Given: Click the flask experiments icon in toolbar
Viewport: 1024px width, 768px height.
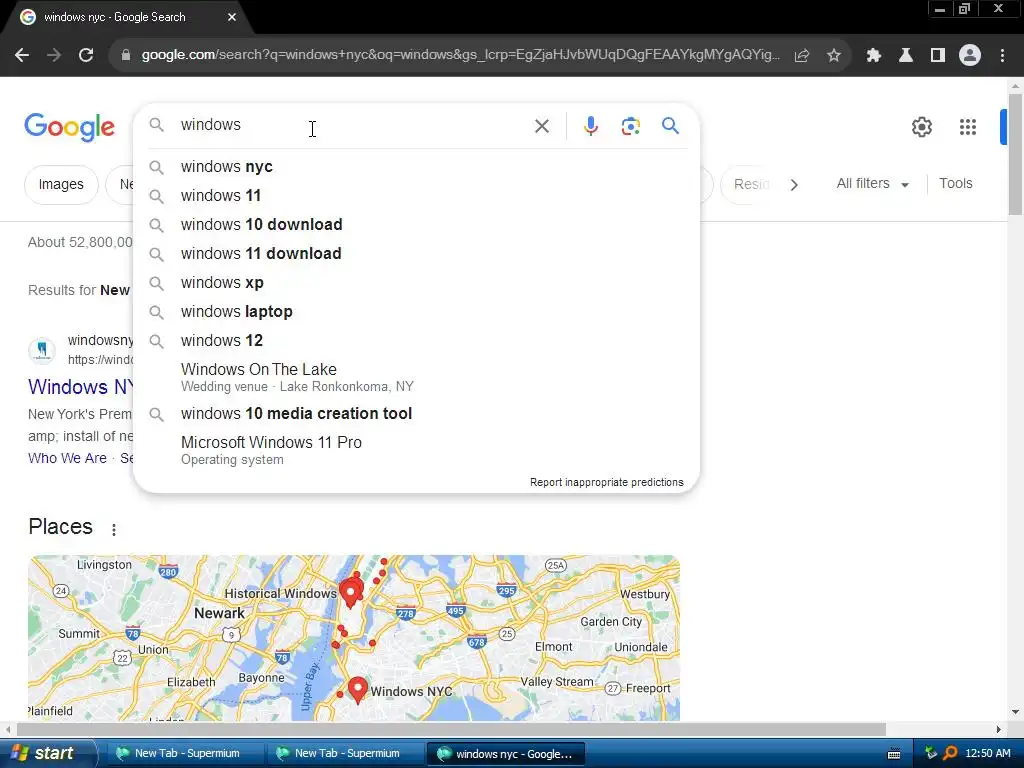Looking at the screenshot, I should point(906,56).
